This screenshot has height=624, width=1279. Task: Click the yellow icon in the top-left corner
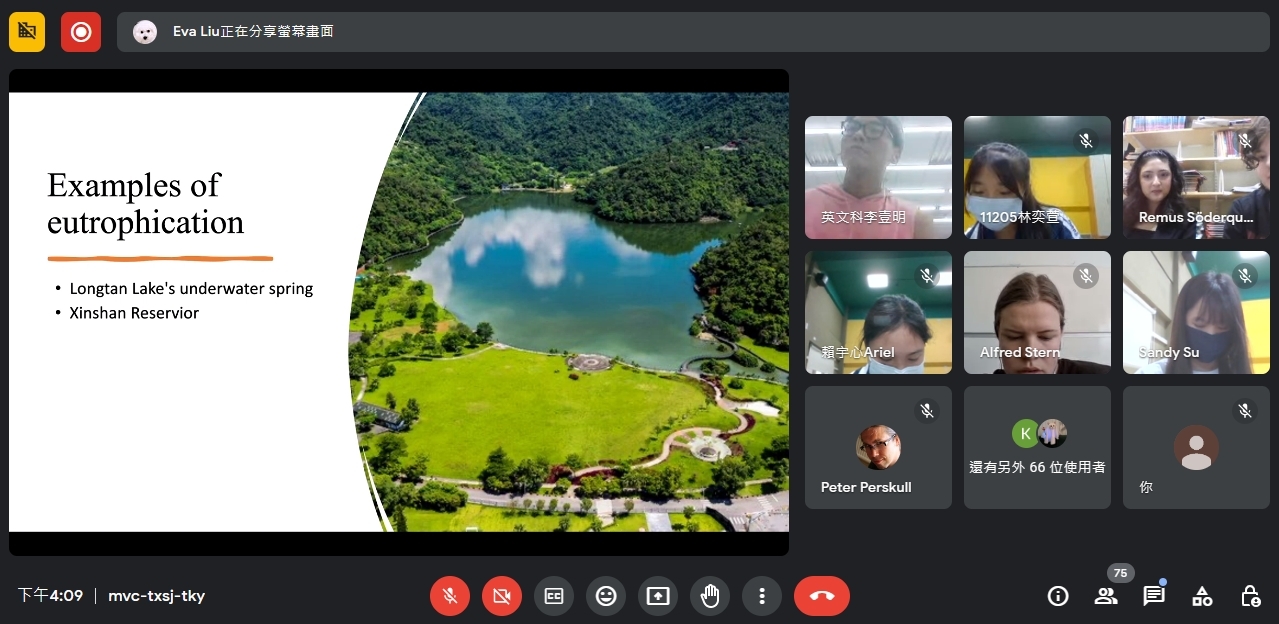tap(27, 32)
